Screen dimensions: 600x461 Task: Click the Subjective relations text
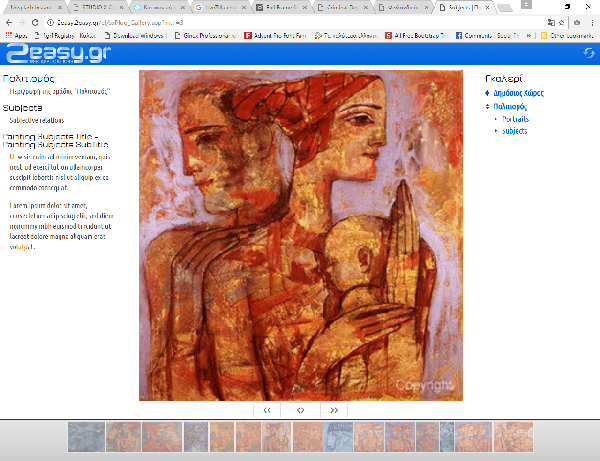pos(37,120)
